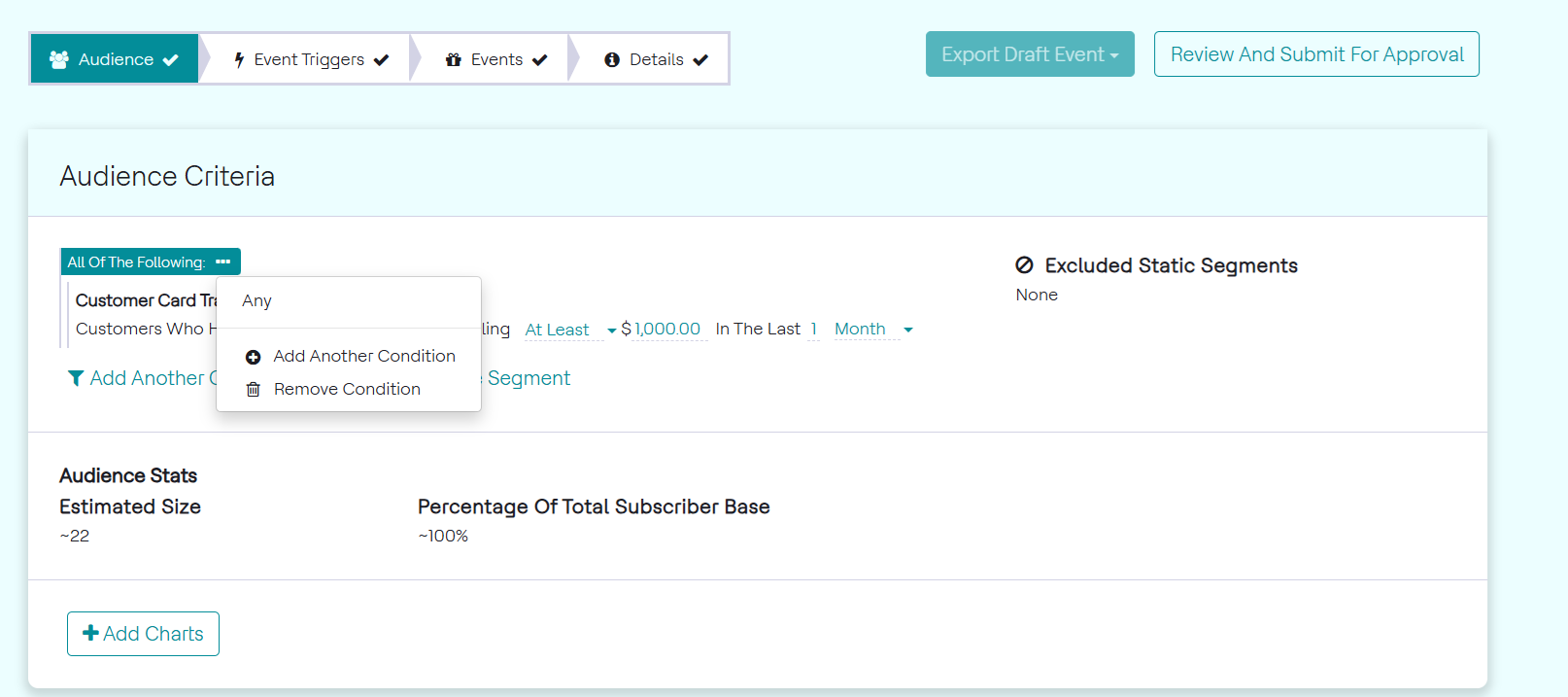Viewport: 1568px width, 697px height.
Task: Click Review And Submit For Approval
Action: 1316,54
